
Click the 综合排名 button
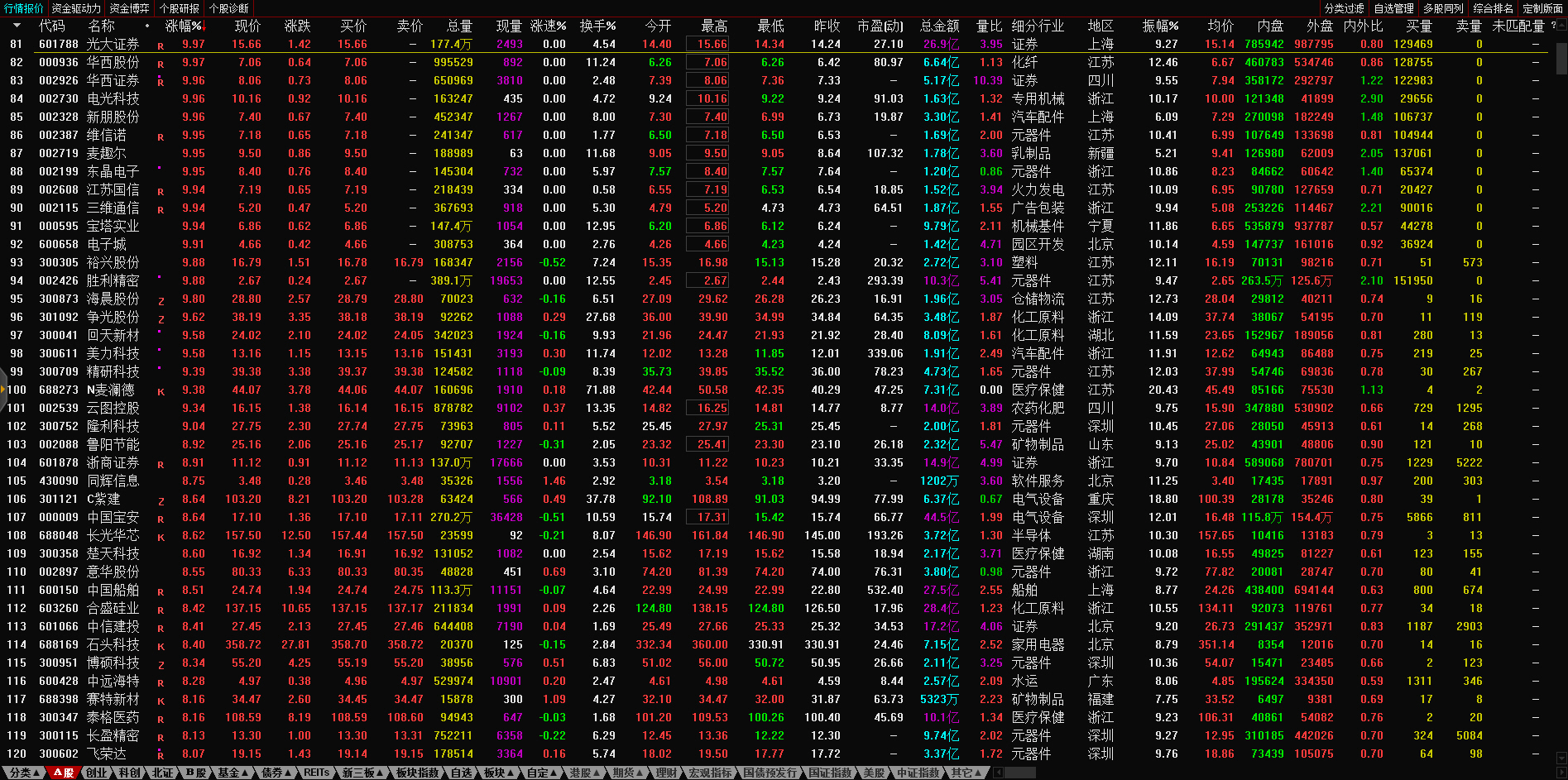click(x=1494, y=8)
